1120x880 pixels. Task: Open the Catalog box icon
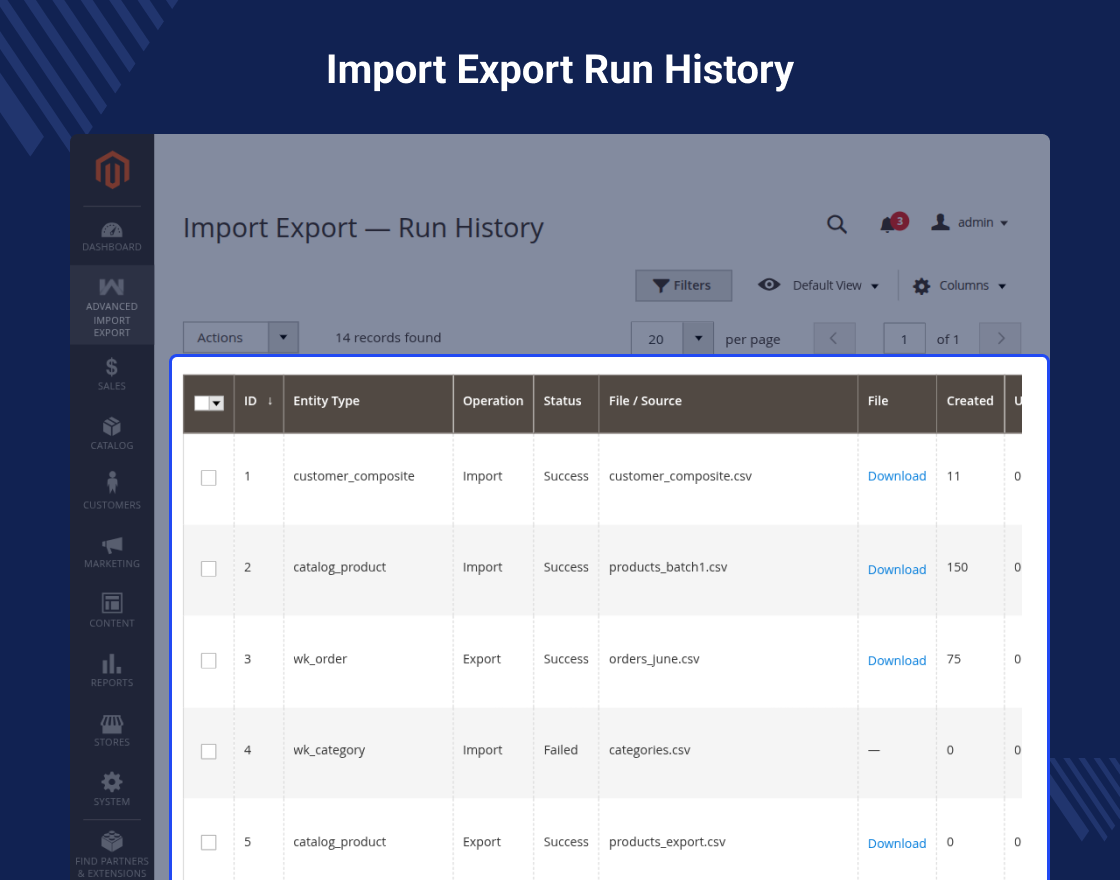click(111, 426)
